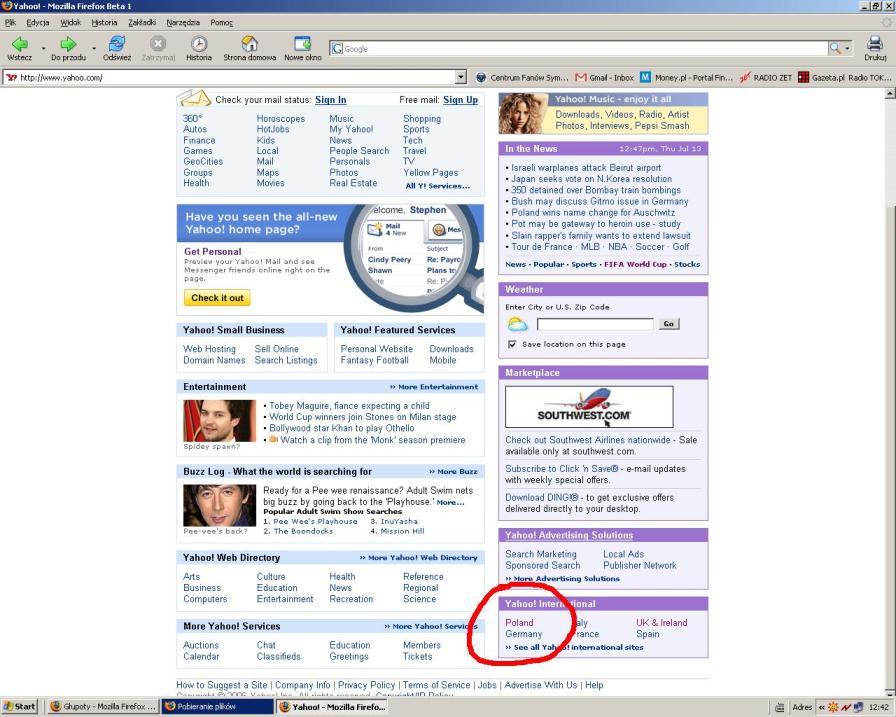This screenshot has width=896, height=717.
Task: Click the search magnifier icon in toolbar
Action: click(836, 48)
